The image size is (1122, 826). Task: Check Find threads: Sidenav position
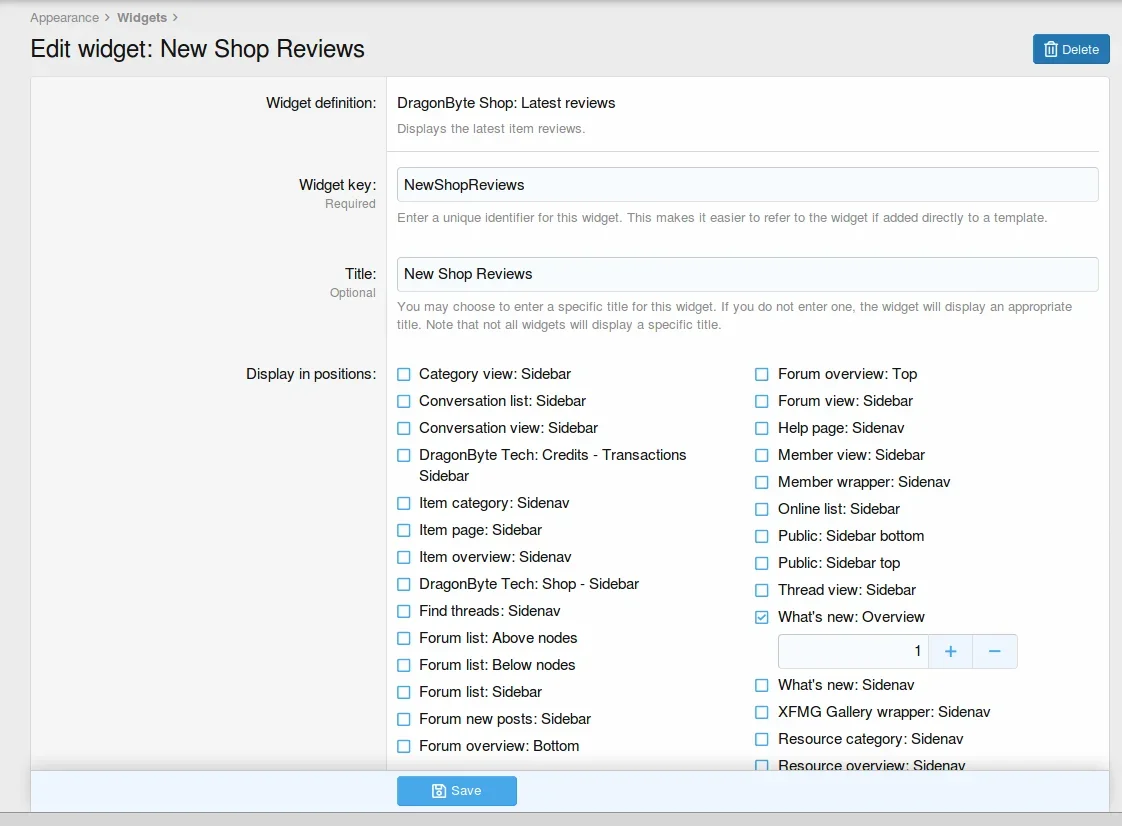[404, 611]
